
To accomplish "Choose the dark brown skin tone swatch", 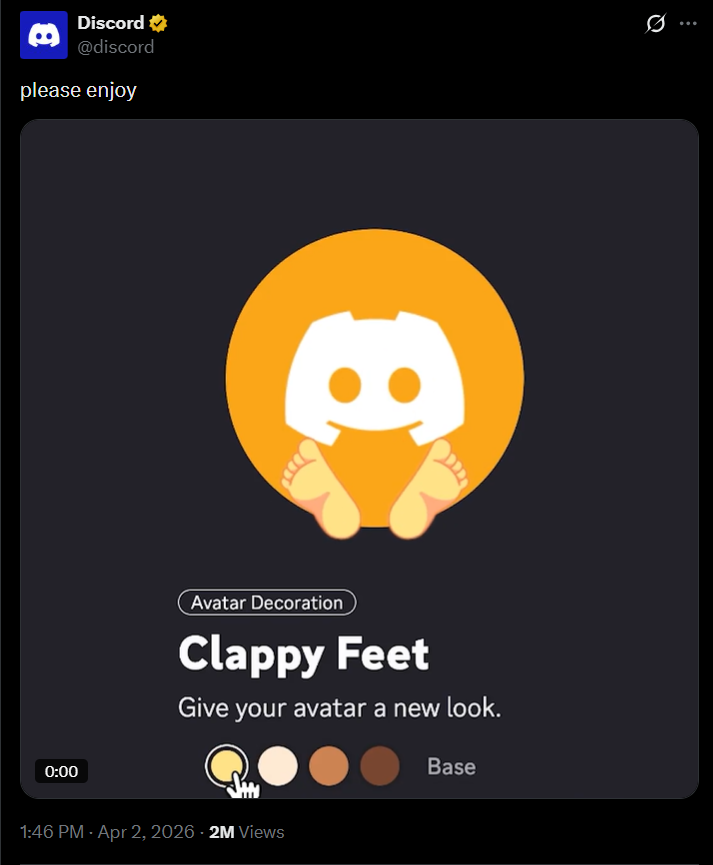I will pos(380,766).
